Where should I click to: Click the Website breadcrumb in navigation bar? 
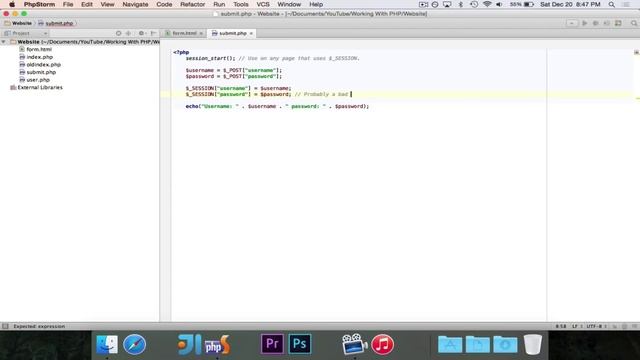[18, 23]
